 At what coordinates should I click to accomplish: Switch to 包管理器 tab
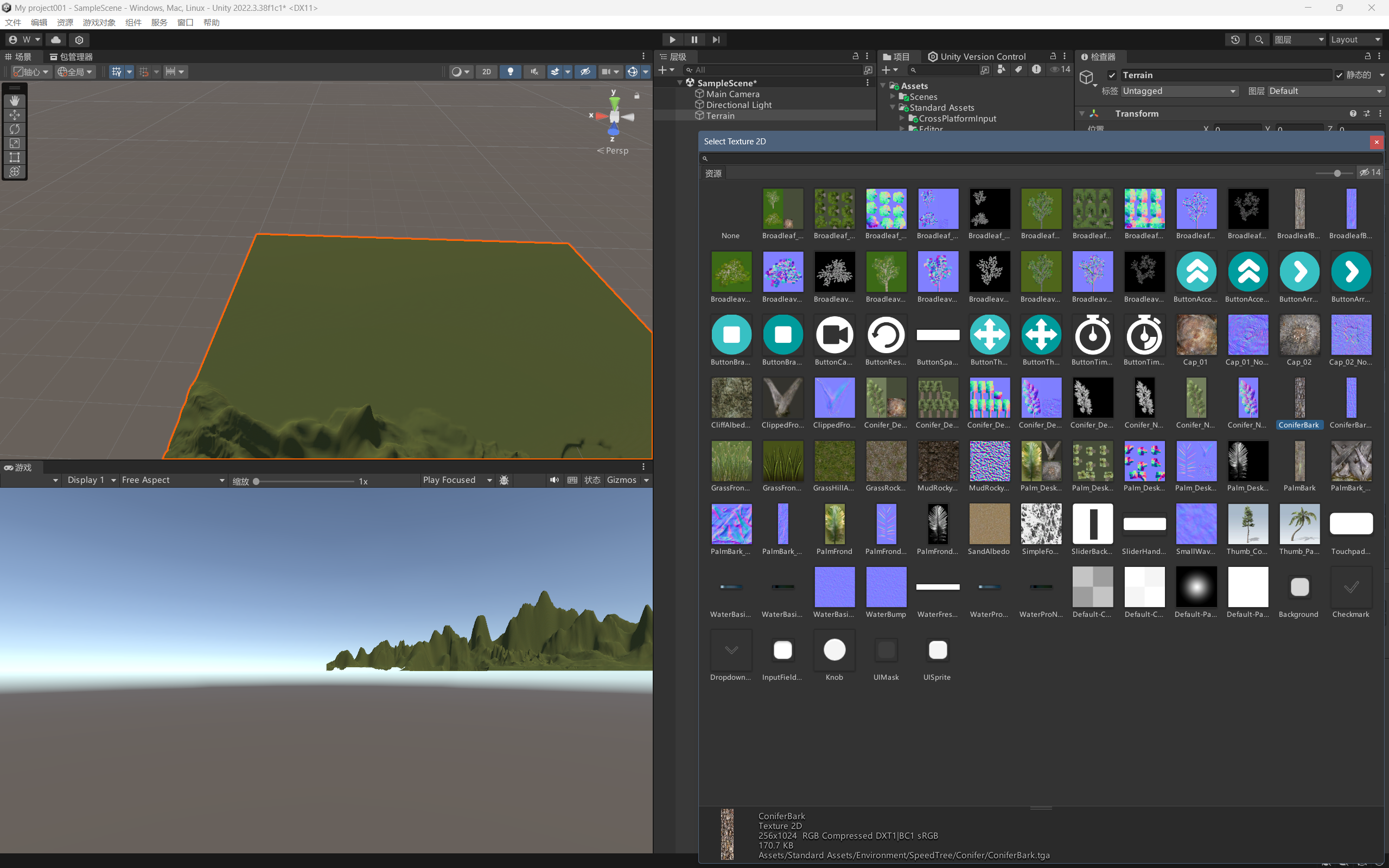(71, 57)
